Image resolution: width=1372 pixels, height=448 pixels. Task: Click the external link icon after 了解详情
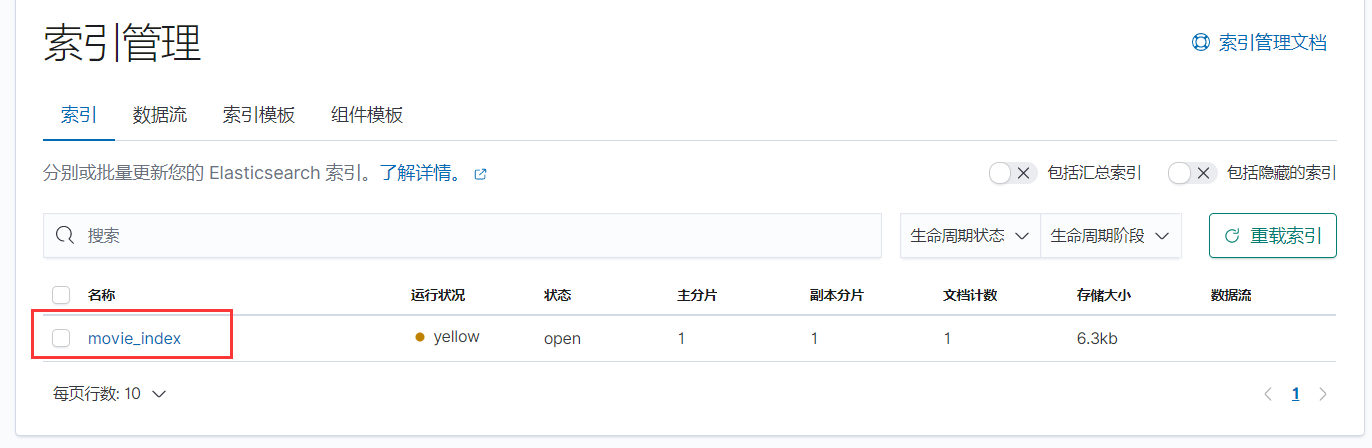tap(480, 174)
